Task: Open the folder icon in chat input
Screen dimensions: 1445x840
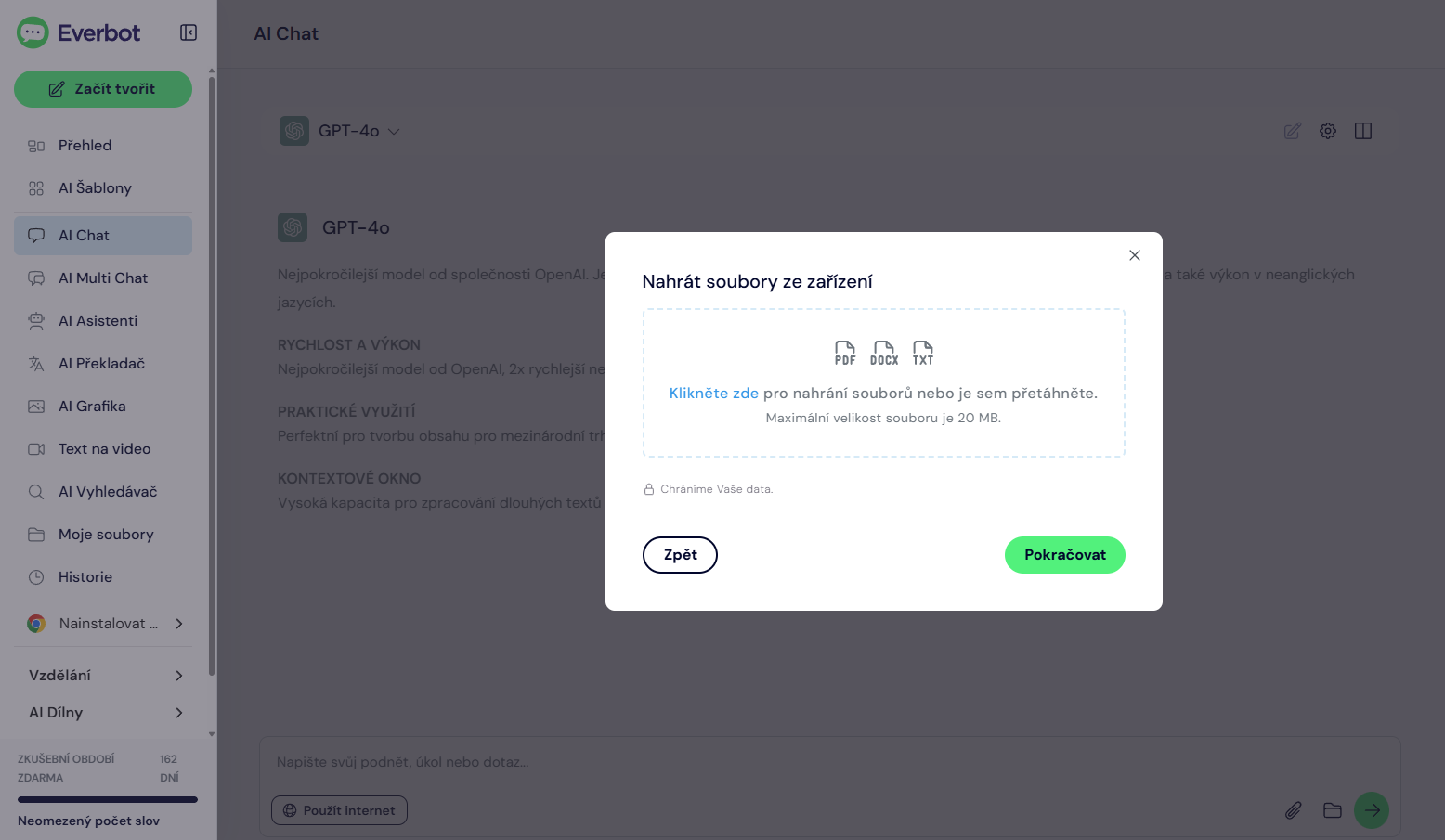Action: pos(1333,810)
